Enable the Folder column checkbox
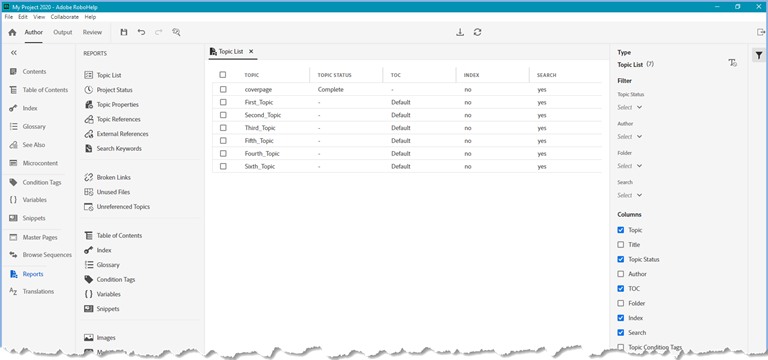 pos(621,303)
